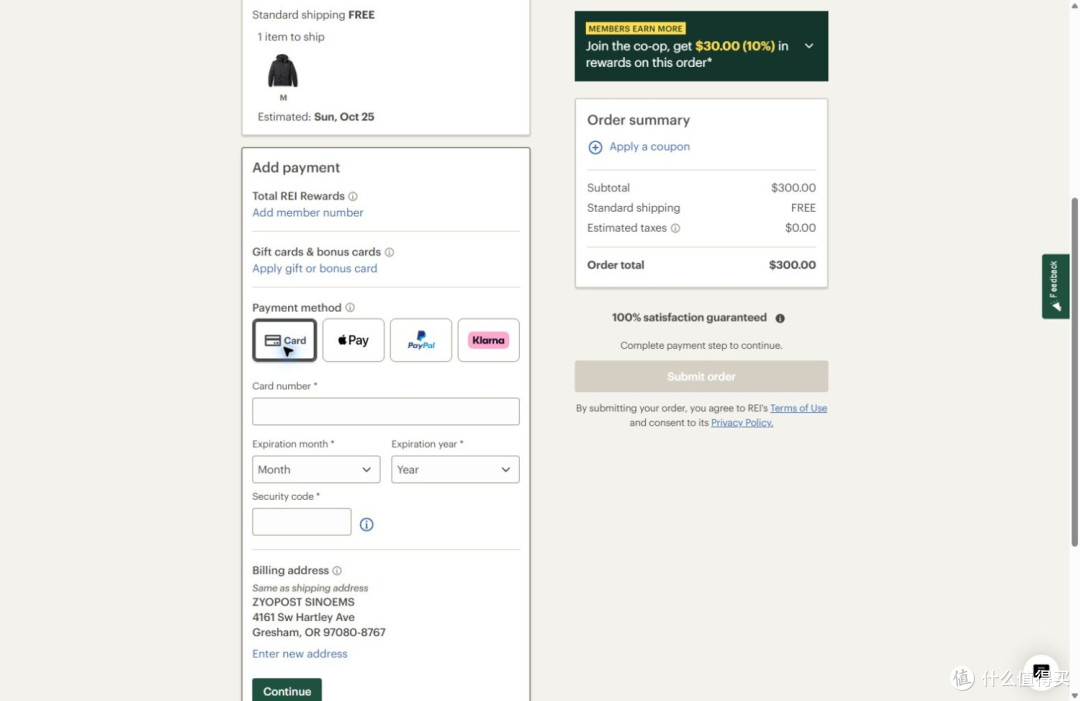Viewport: 1080px width, 701px height.
Task: Choose Apple Pay payment option
Action: click(353, 340)
